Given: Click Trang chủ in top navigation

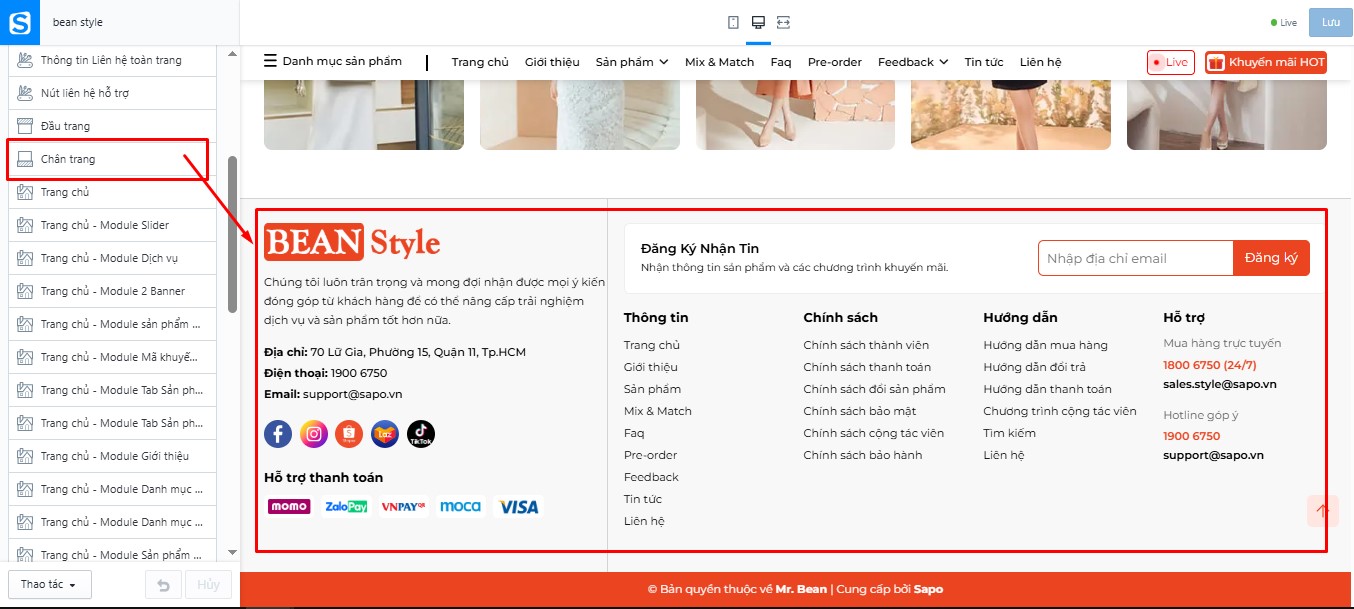Looking at the screenshot, I should click(480, 62).
